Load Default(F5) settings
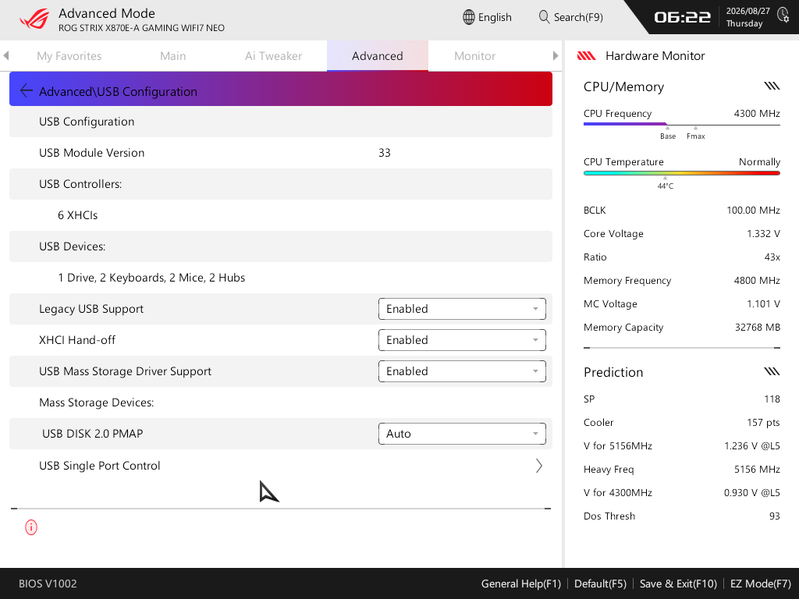 (x=600, y=584)
